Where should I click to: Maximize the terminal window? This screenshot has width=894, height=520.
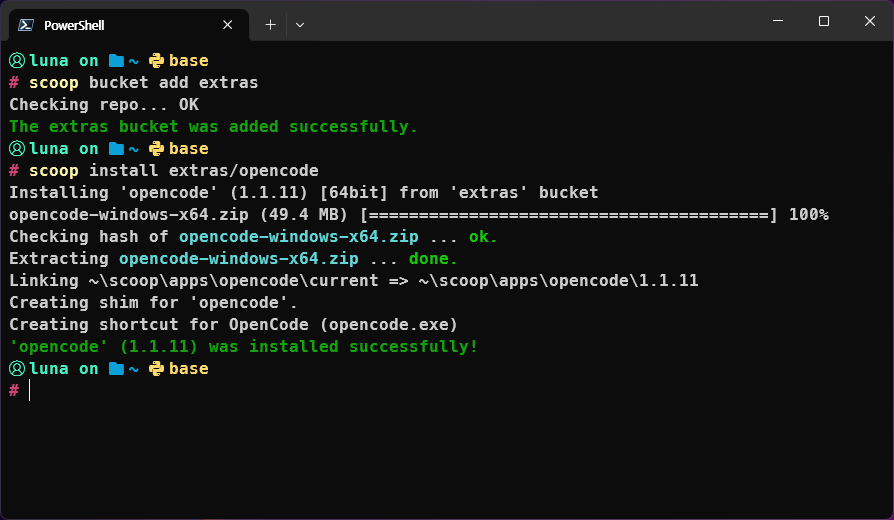[824, 21]
